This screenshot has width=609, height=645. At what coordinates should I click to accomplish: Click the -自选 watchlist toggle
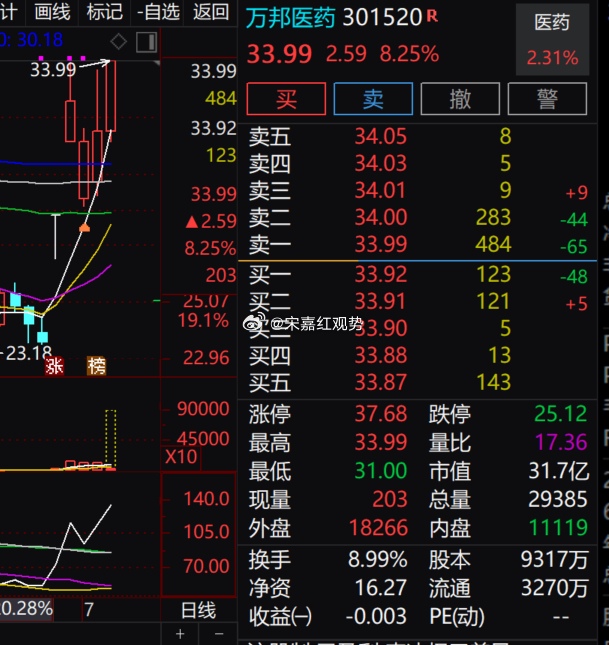[x=158, y=12]
